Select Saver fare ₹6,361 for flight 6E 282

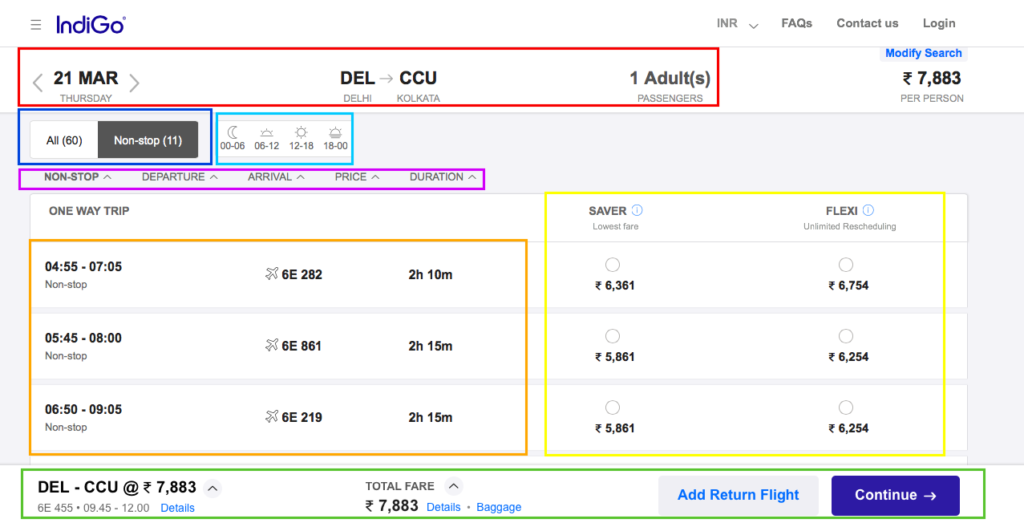pyautogui.click(x=612, y=265)
